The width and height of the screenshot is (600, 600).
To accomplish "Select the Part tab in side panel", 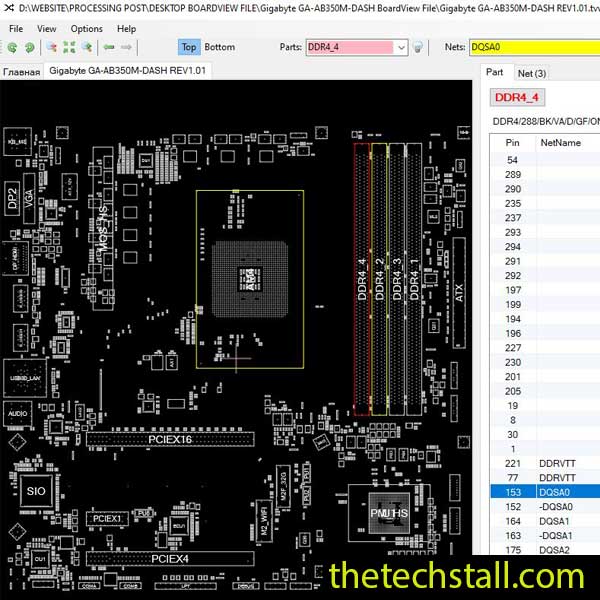I will [494, 72].
